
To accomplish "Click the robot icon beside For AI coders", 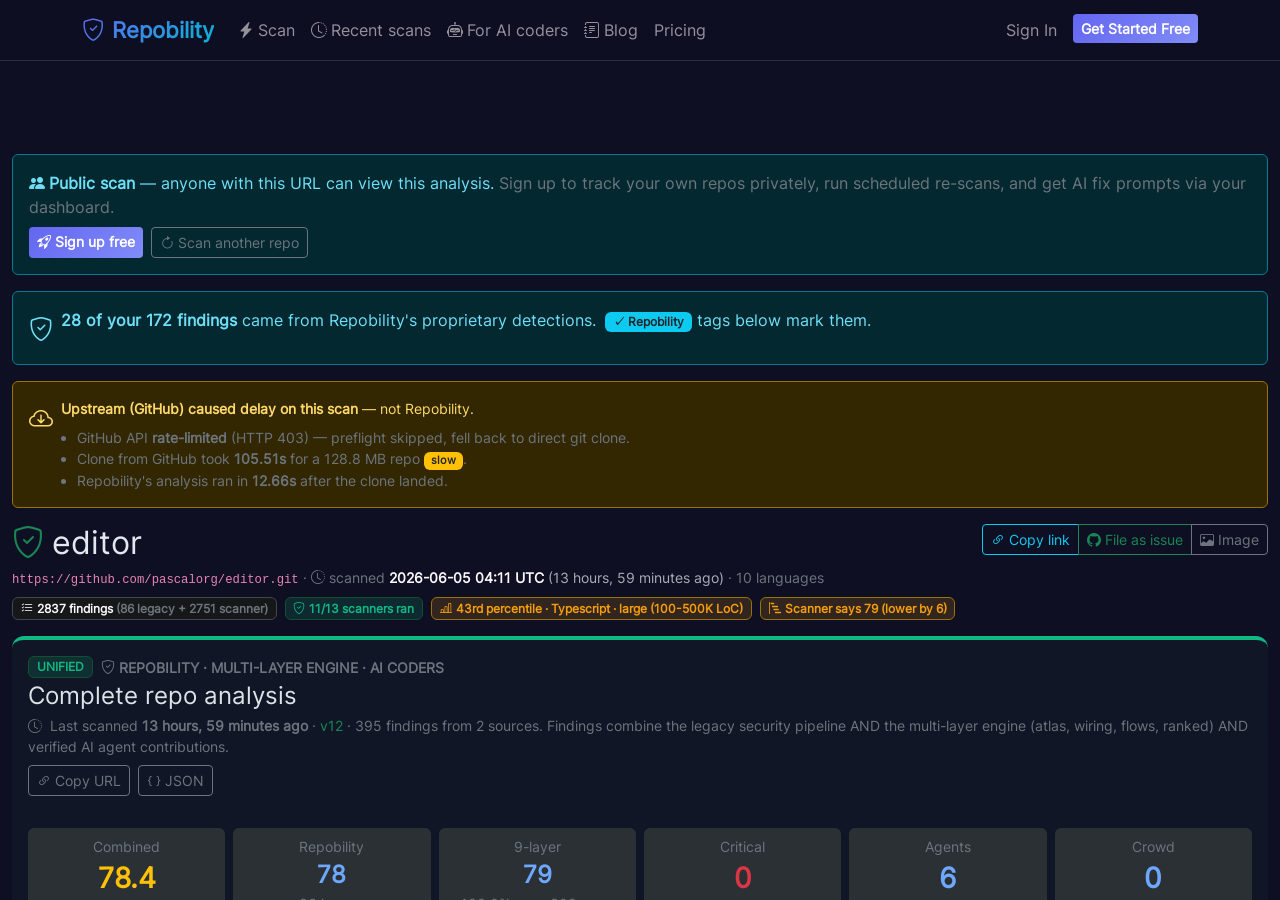I will point(455,30).
